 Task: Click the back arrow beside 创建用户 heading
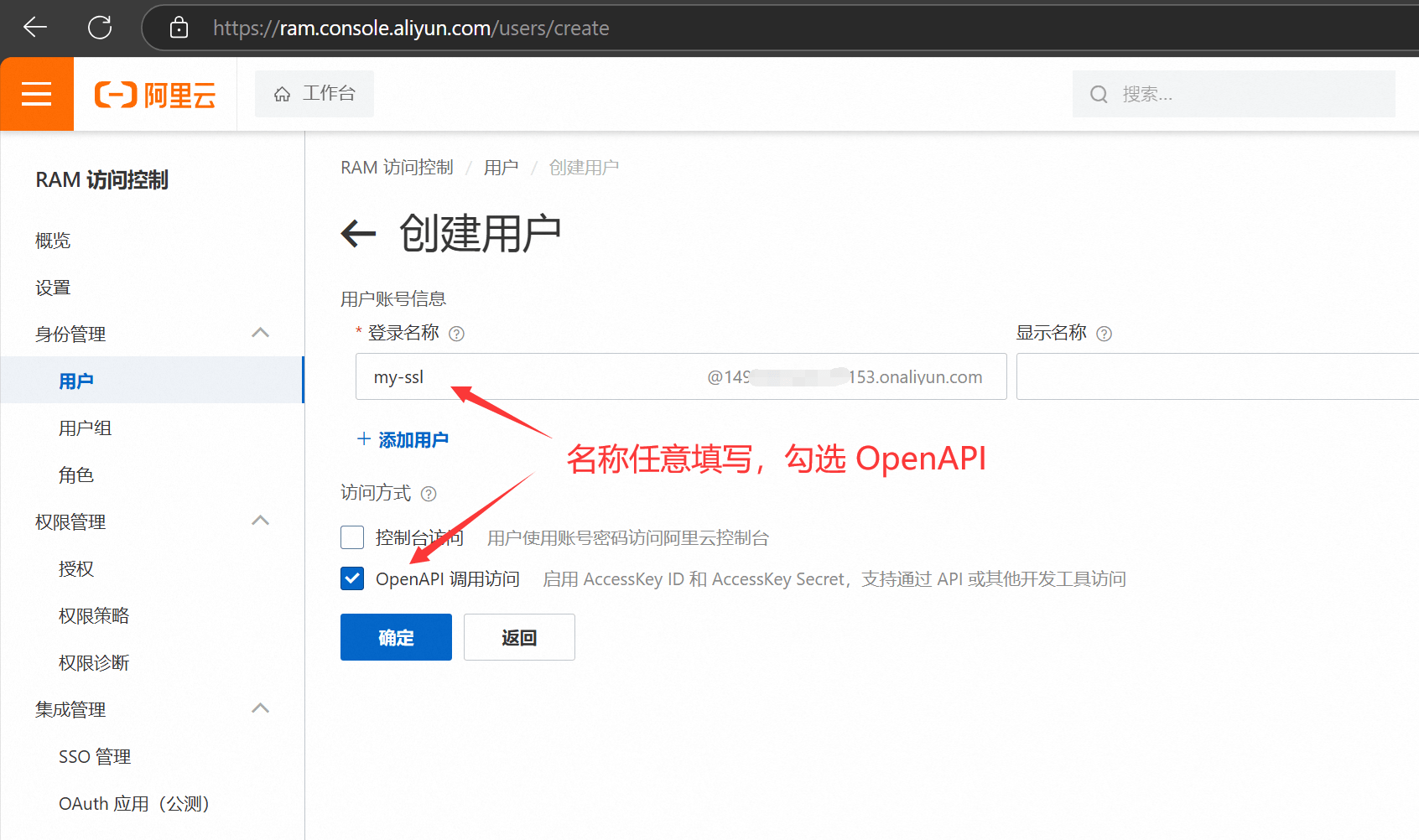[x=359, y=233]
